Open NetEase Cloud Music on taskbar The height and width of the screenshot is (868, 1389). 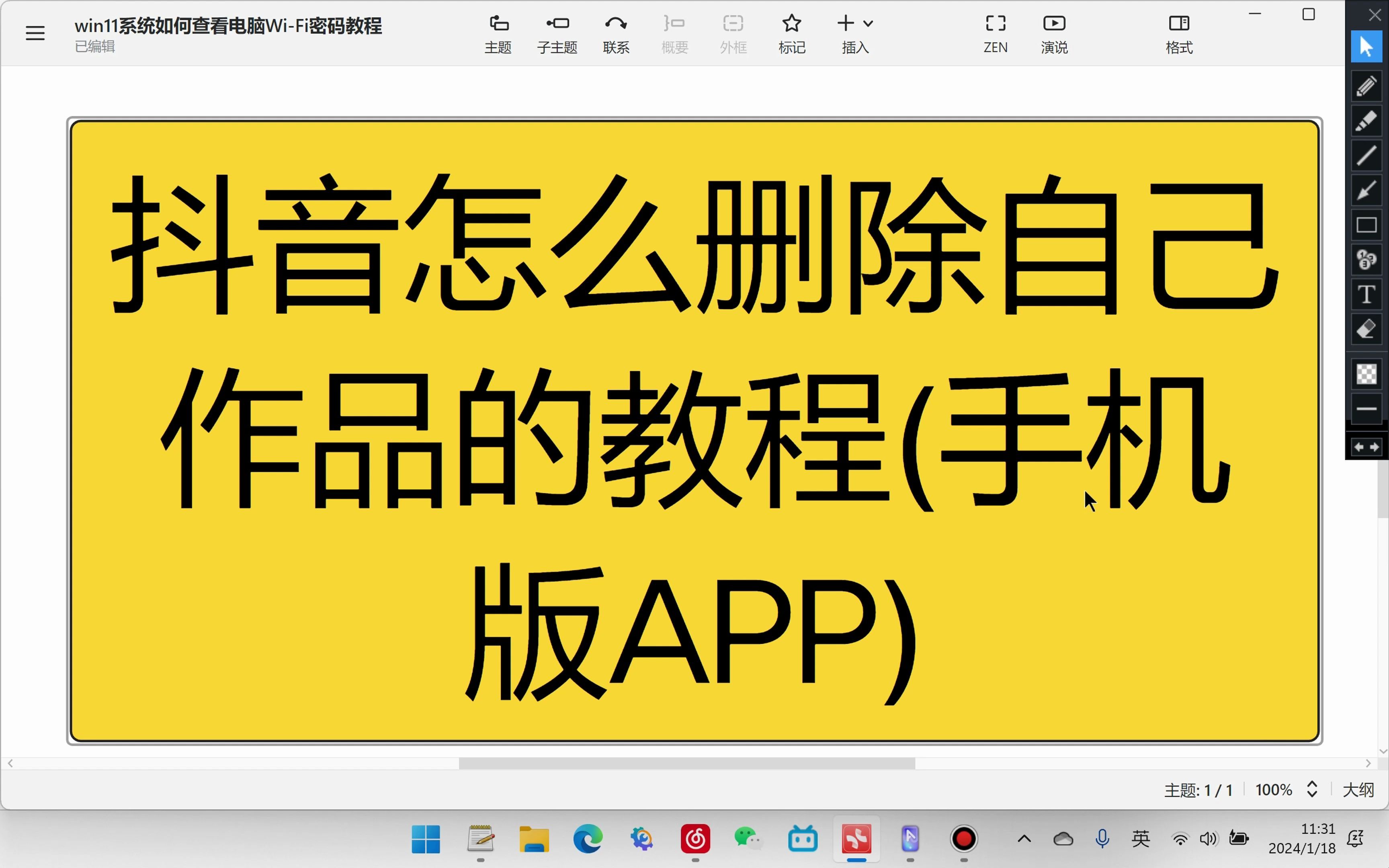pyautogui.click(x=696, y=839)
